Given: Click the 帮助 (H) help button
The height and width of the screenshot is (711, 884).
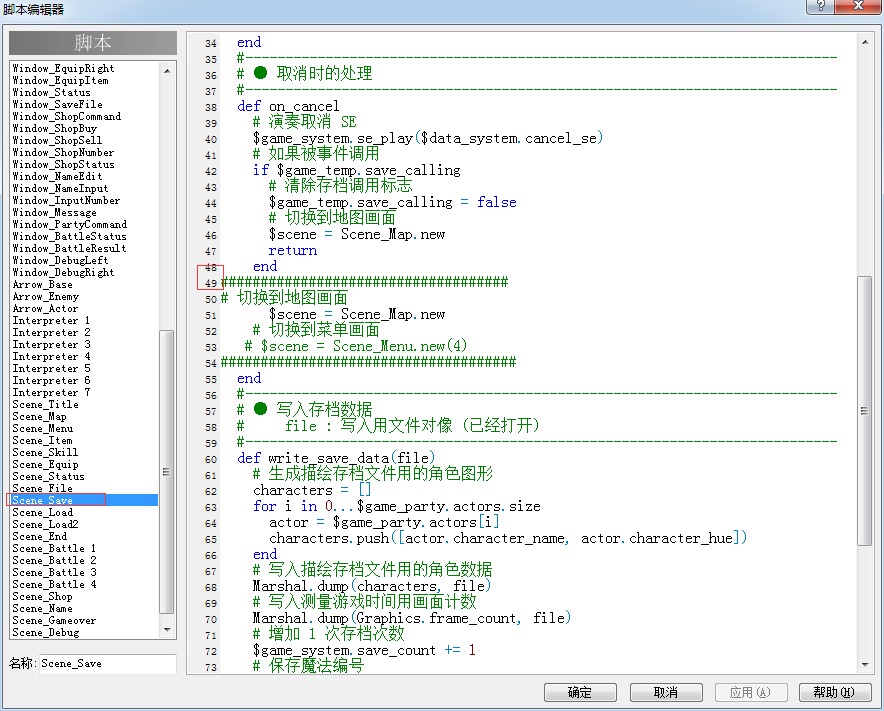Looking at the screenshot, I should [835, 692].
